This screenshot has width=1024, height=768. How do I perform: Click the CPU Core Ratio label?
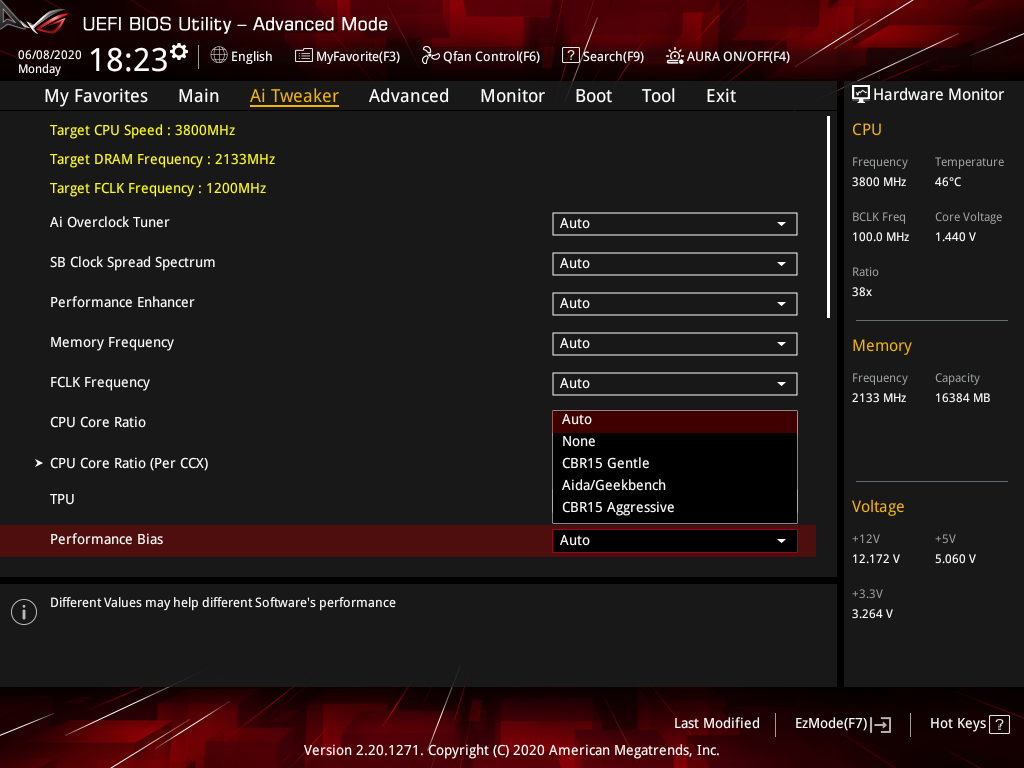point(98,423)
